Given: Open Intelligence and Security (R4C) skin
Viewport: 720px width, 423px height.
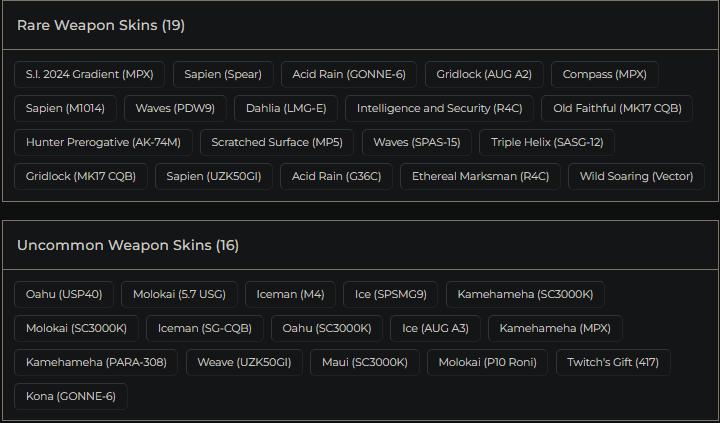Looking at the screenshot, I should tap(440, 108).
